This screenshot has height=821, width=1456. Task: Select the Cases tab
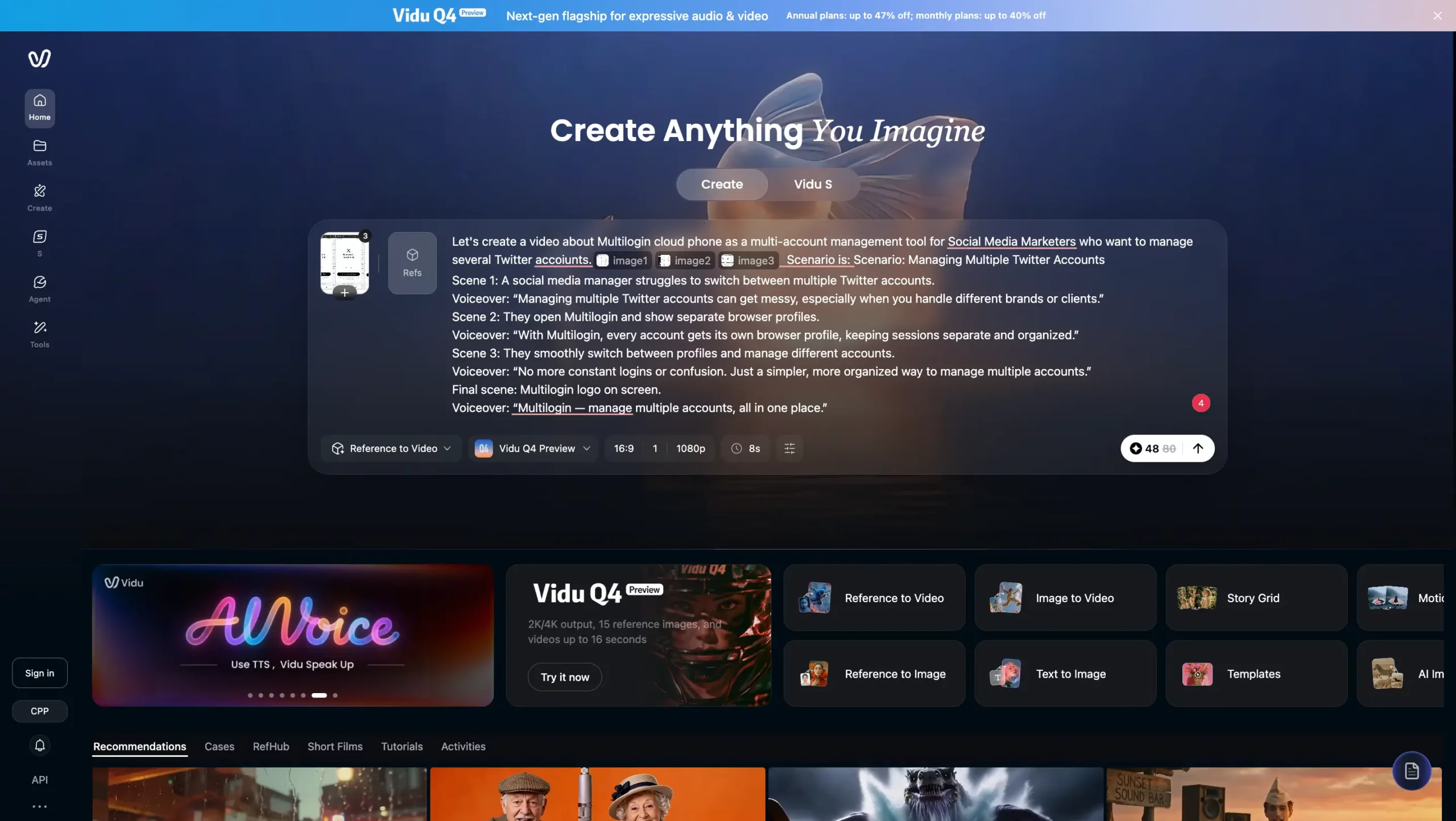click(220, 747)
